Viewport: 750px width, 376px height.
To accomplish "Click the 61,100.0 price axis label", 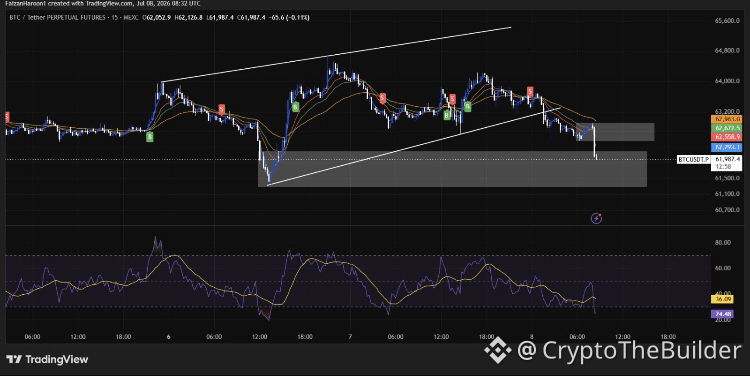I will point(727,194).
